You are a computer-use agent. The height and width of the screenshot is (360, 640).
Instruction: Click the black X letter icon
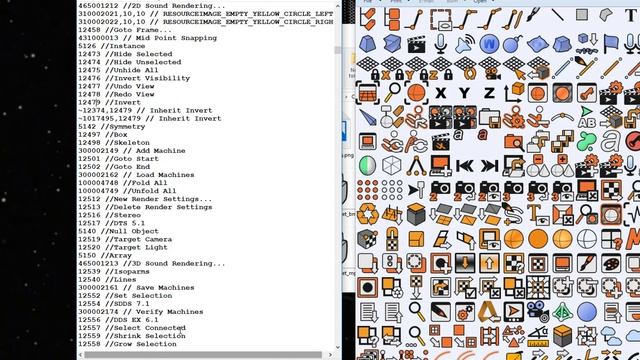point(440,93)
